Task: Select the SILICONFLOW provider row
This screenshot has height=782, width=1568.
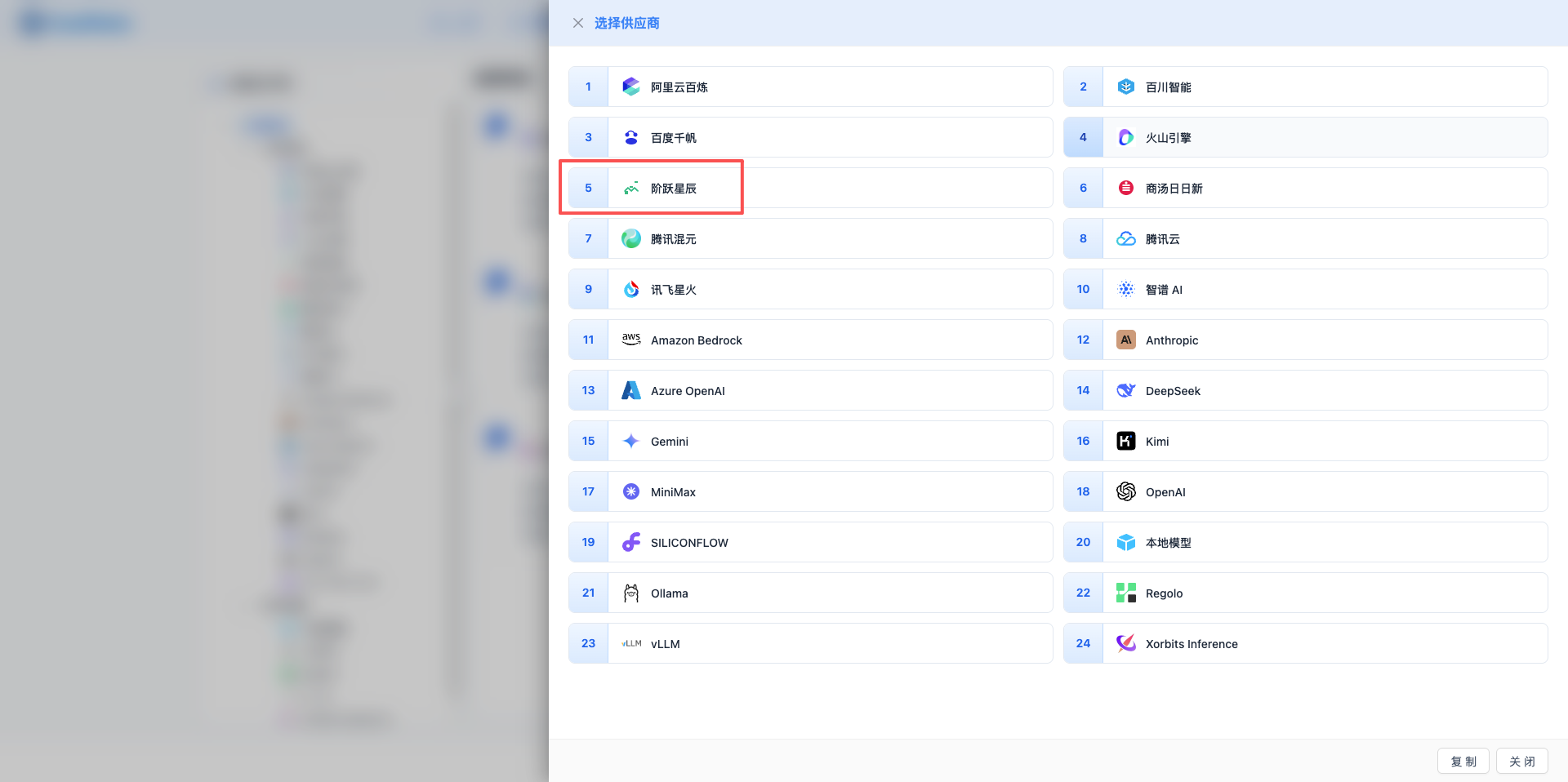Action: click(x=689, y=543)
